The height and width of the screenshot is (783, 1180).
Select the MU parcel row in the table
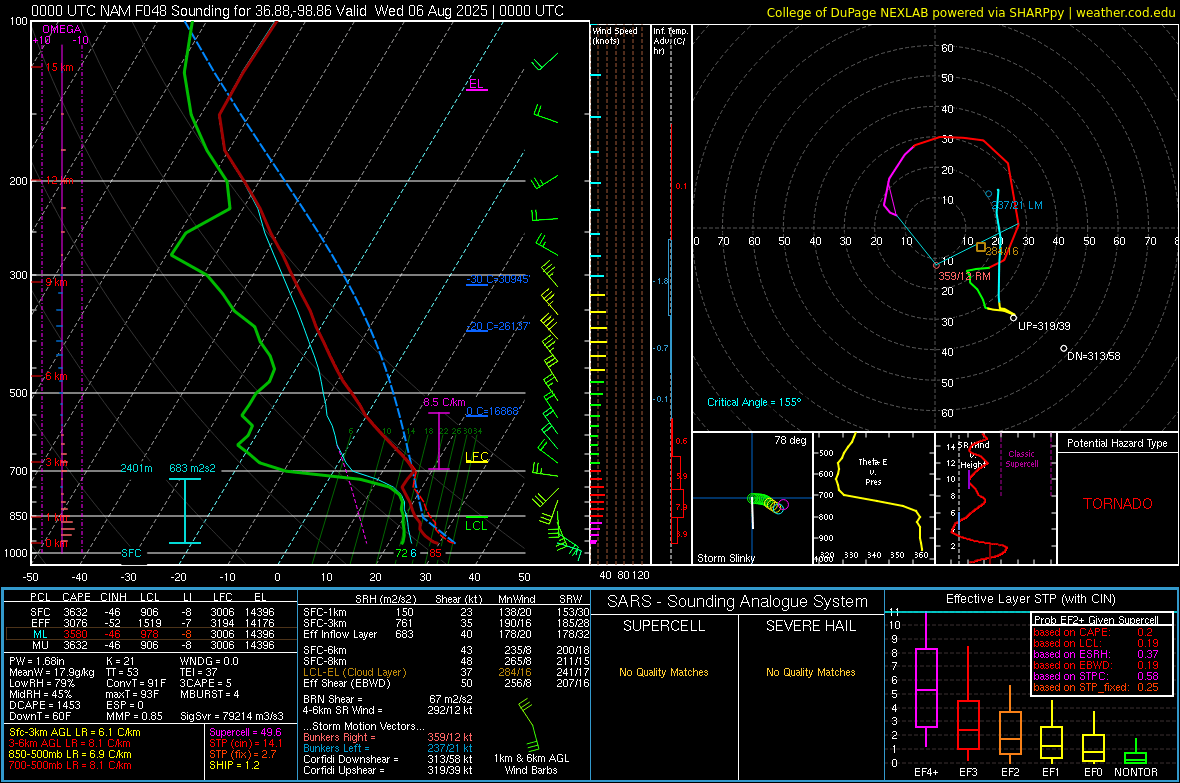point(152,644)
